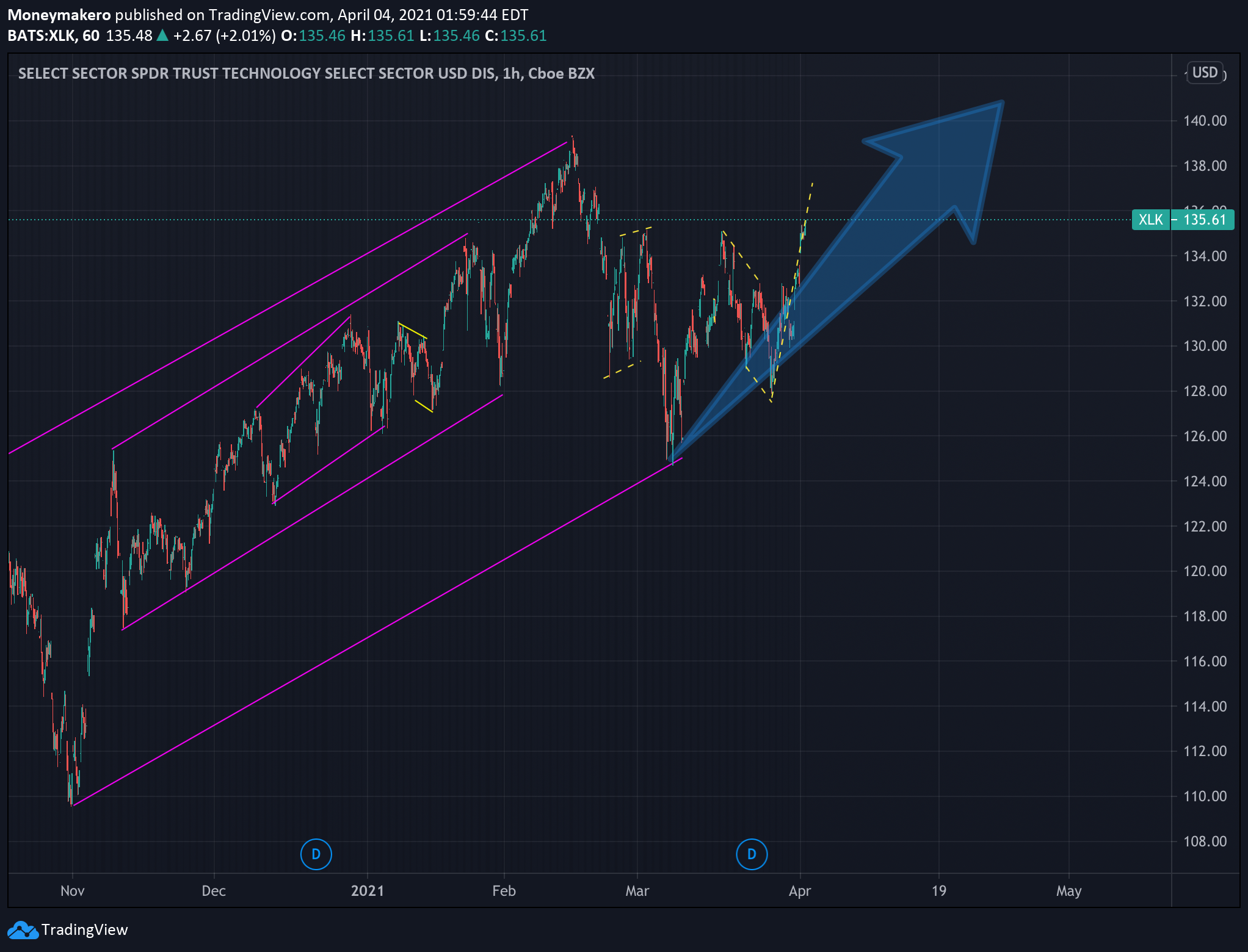
Task: Click the 2021 label on time axis
Action: pos(368,891)
